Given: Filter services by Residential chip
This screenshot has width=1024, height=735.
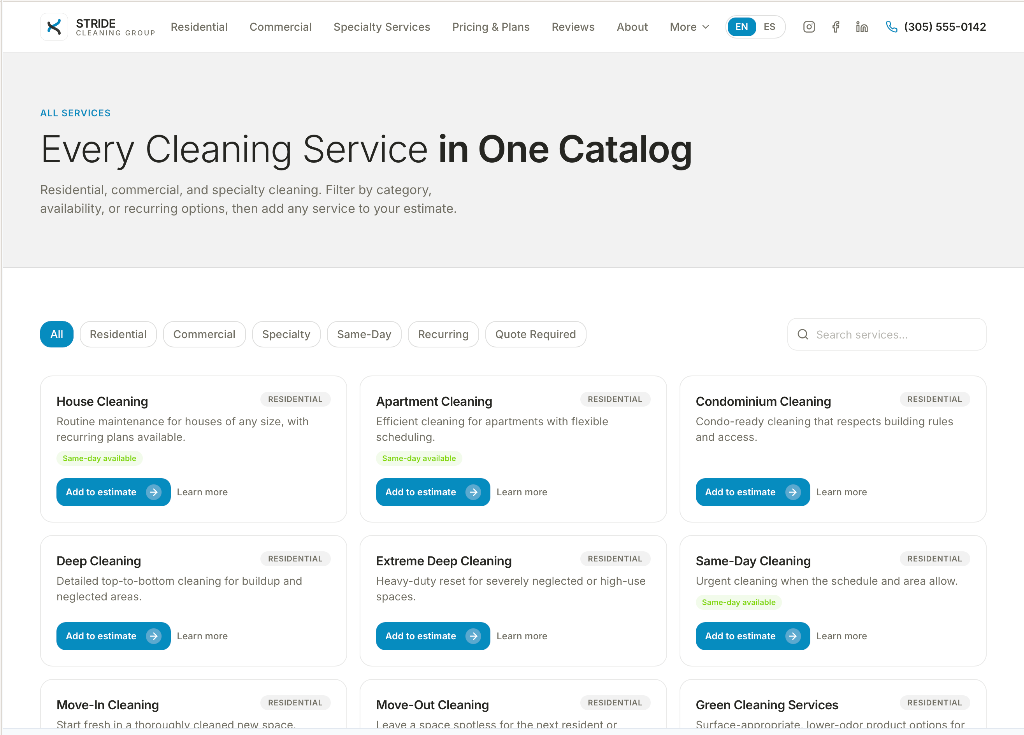Looking at the screenshot, I should click(x=118, y=335).
